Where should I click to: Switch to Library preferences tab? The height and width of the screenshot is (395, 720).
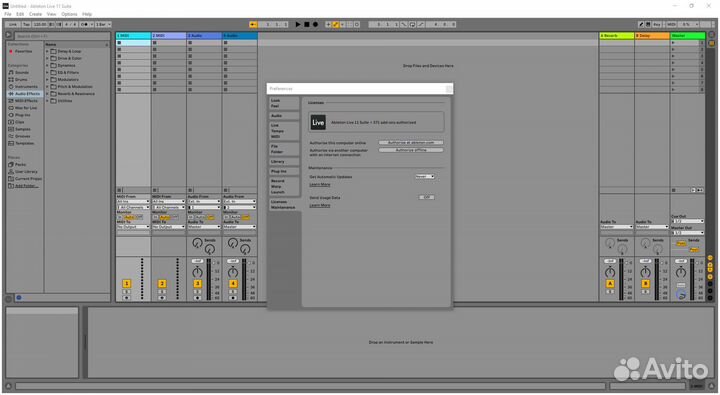click(x=284, y=162)
